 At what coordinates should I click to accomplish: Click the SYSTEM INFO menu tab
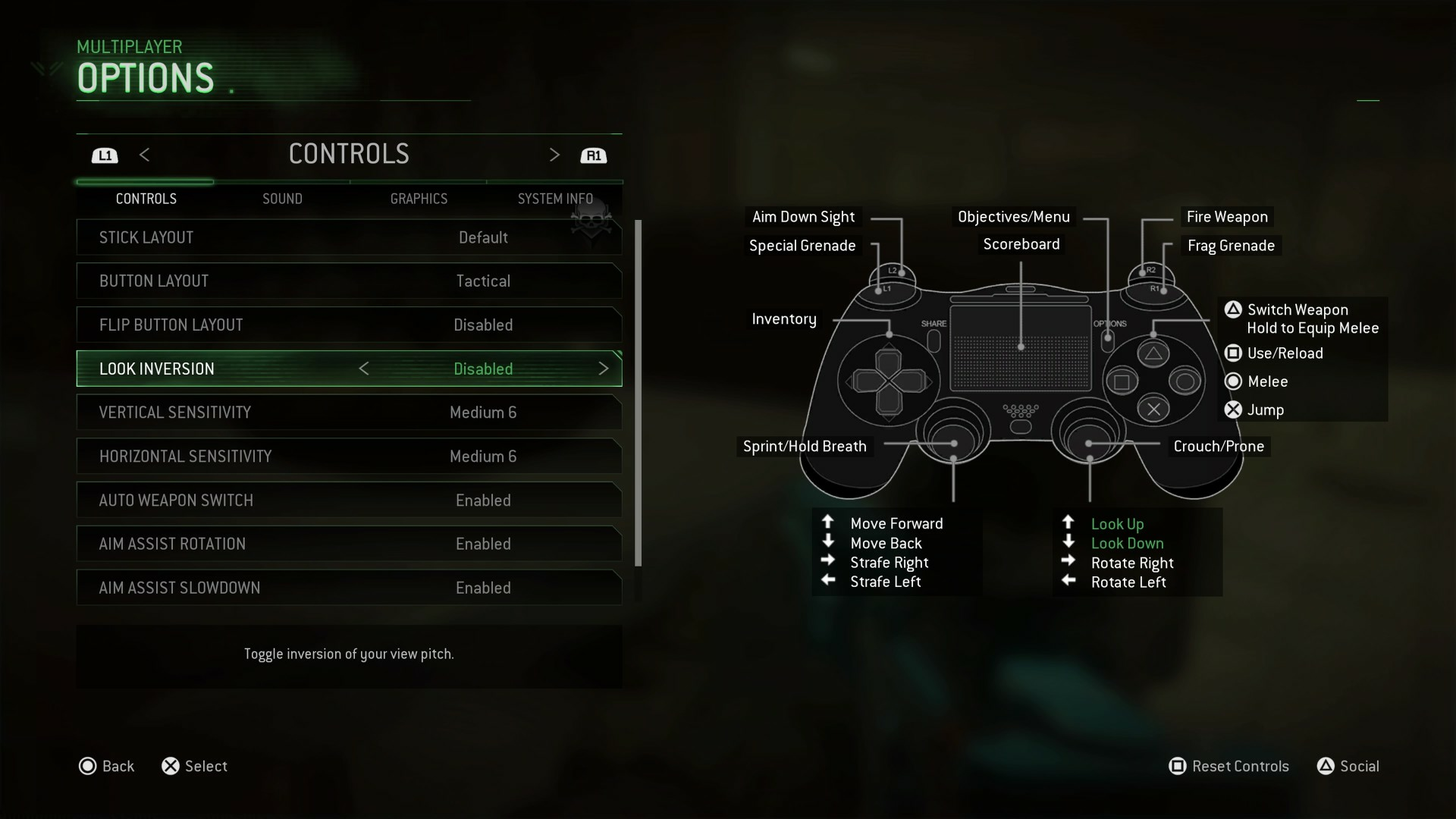click(x=556, y=198)
